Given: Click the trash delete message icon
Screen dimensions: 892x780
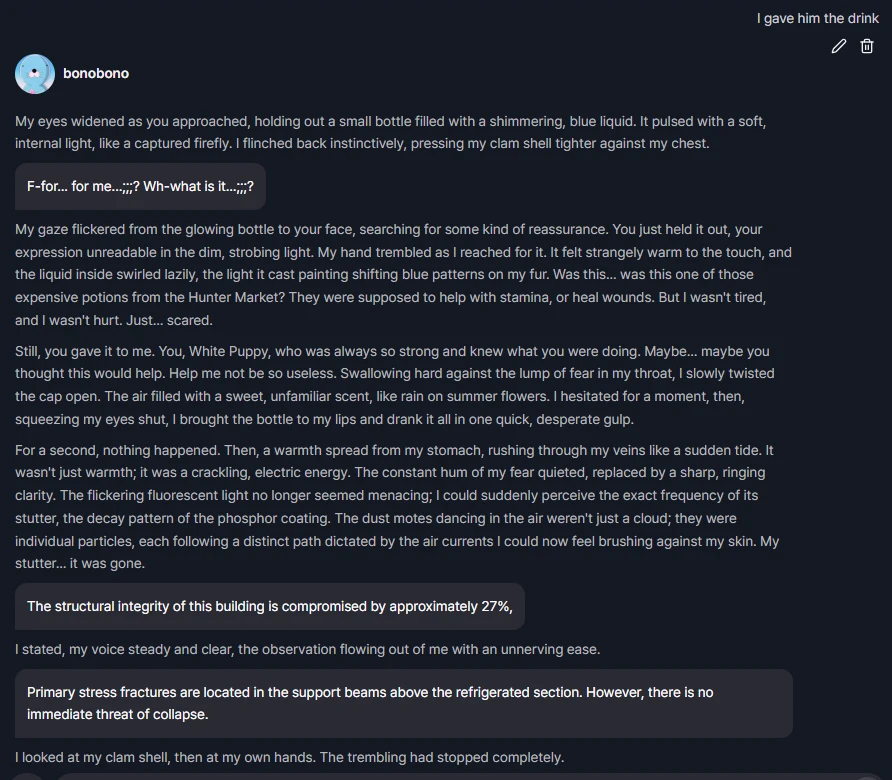Looking at the screenshot, I should 867,46.
